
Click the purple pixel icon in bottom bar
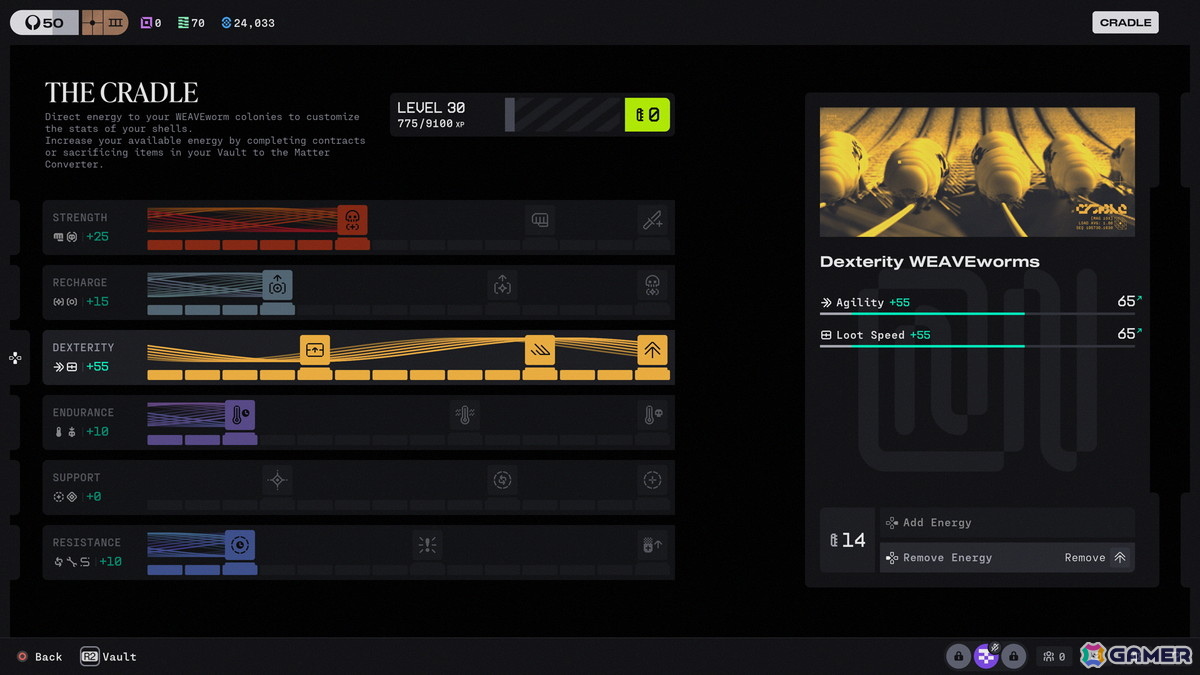(986, 656)
